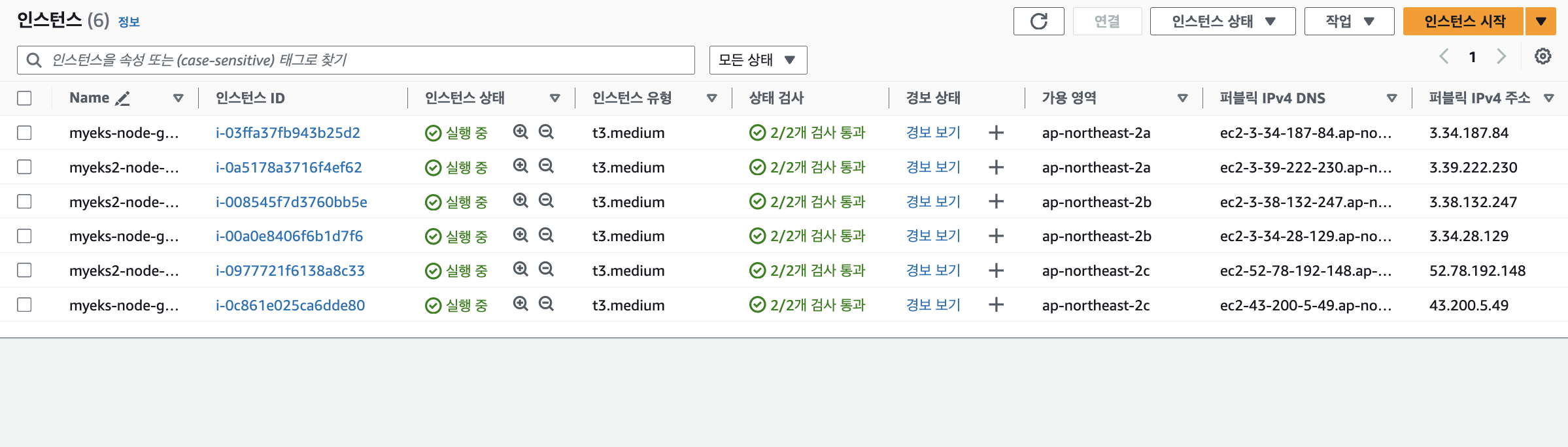
Task: Add alarm plus for 3.34.28.129 row
Action: point(996,236)
